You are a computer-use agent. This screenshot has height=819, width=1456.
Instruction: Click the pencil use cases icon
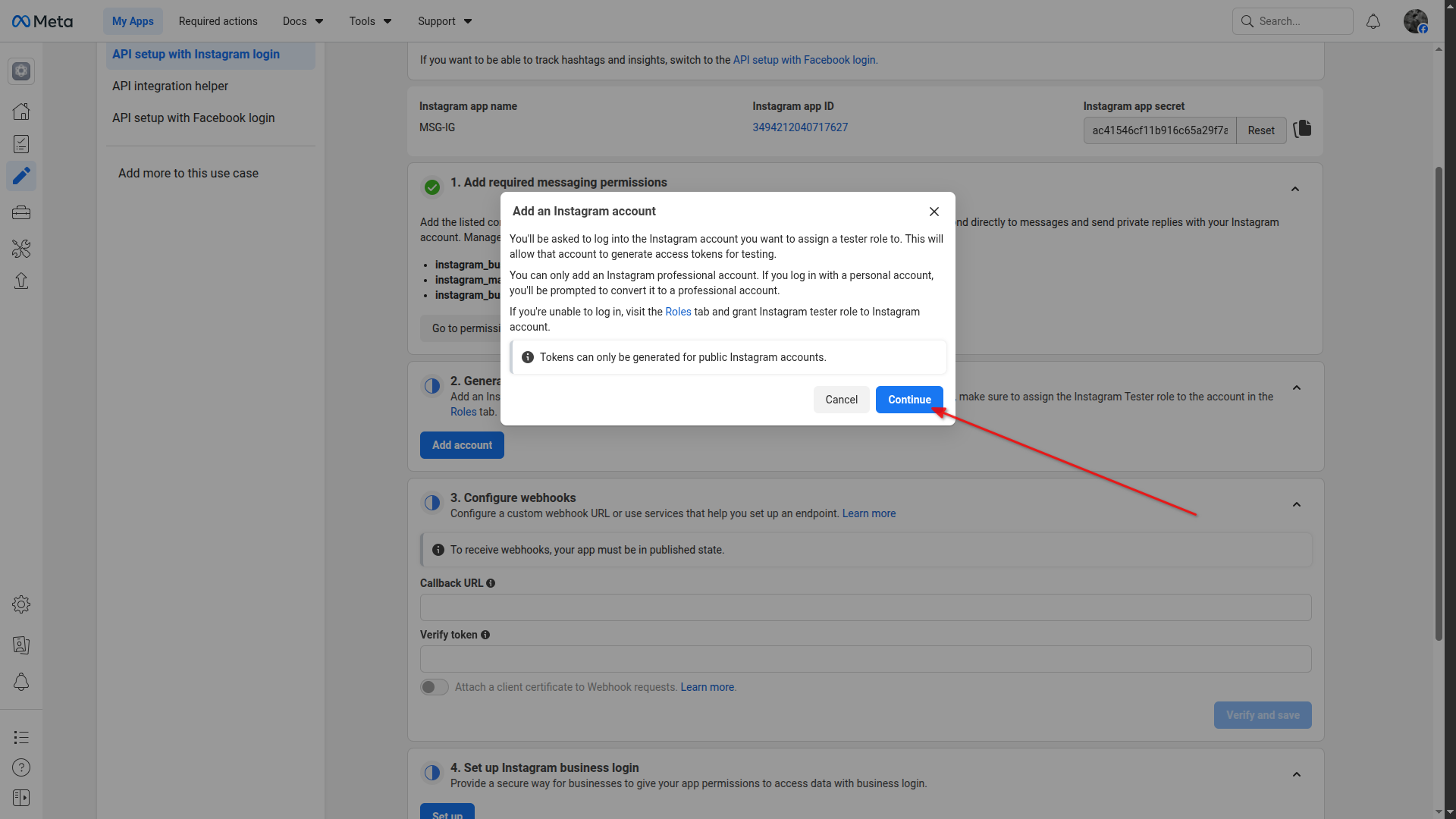click(21, 176)
